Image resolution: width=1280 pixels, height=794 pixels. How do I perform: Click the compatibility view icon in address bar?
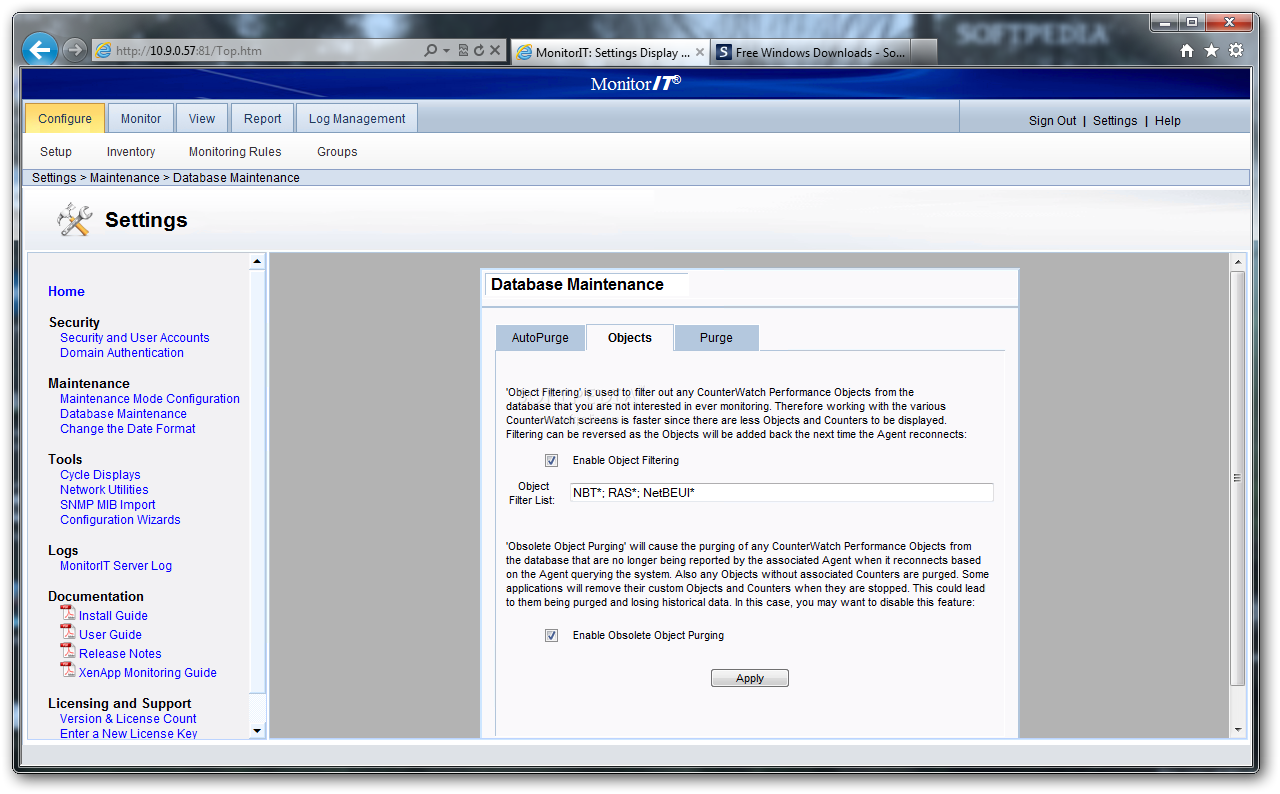tap(464, 50)
